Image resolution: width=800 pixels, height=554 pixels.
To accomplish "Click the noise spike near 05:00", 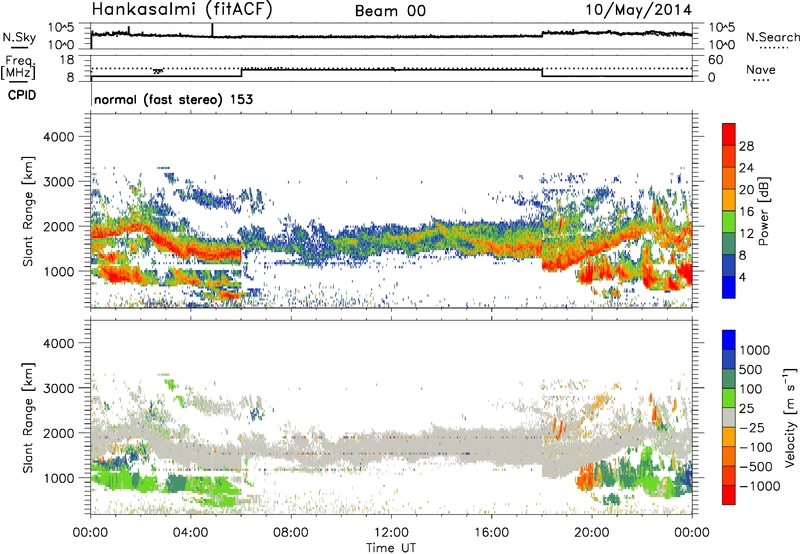I will [212, 30].
